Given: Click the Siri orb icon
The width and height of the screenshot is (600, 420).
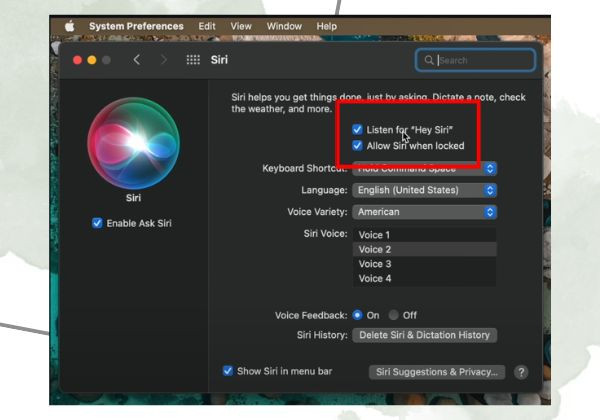Looking at the screenshot, I should (133, 143).
